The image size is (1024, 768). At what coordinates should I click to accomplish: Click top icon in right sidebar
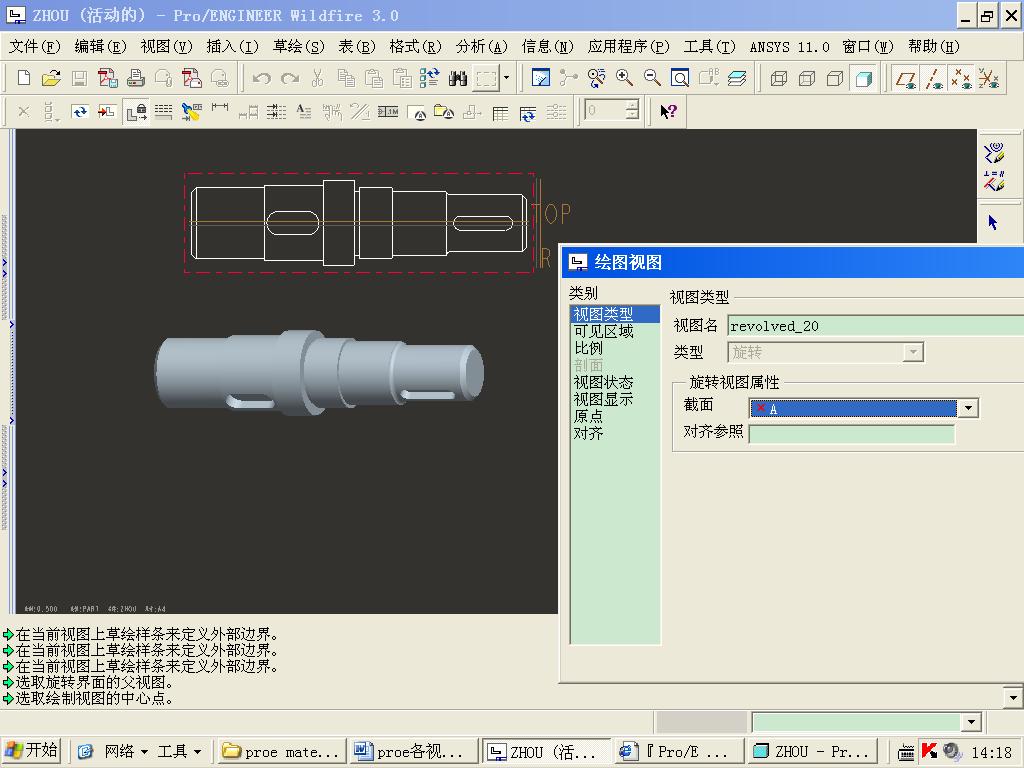click(x=995, y=152)
